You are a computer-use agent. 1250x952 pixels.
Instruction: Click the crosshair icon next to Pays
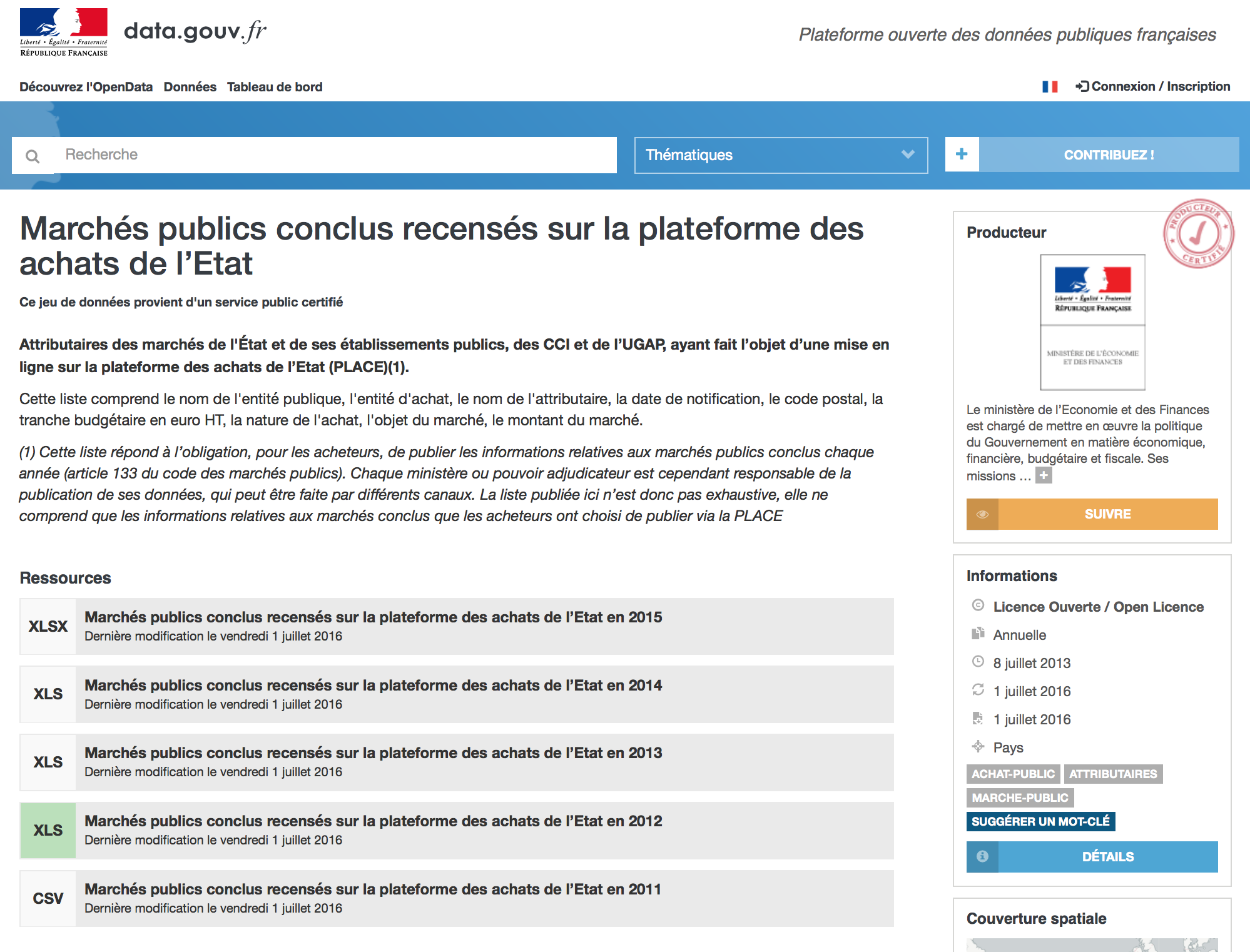click(x=977, y=747)
